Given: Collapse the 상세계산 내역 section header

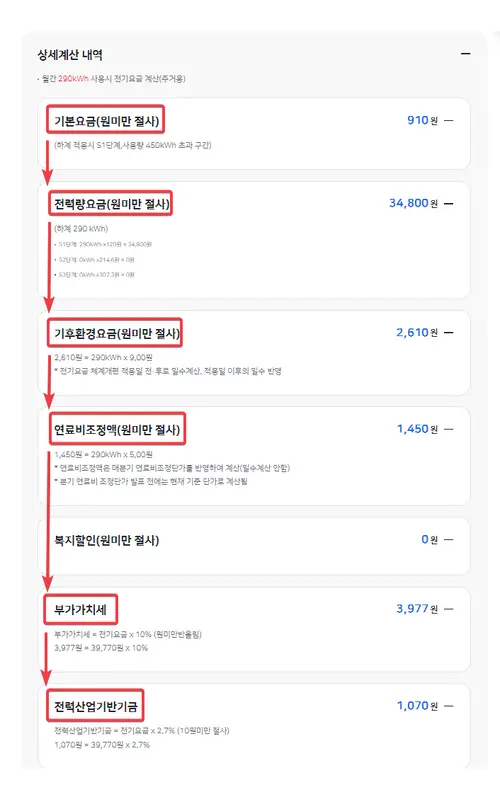Looking at the screenshot, I should pos(465,54).
